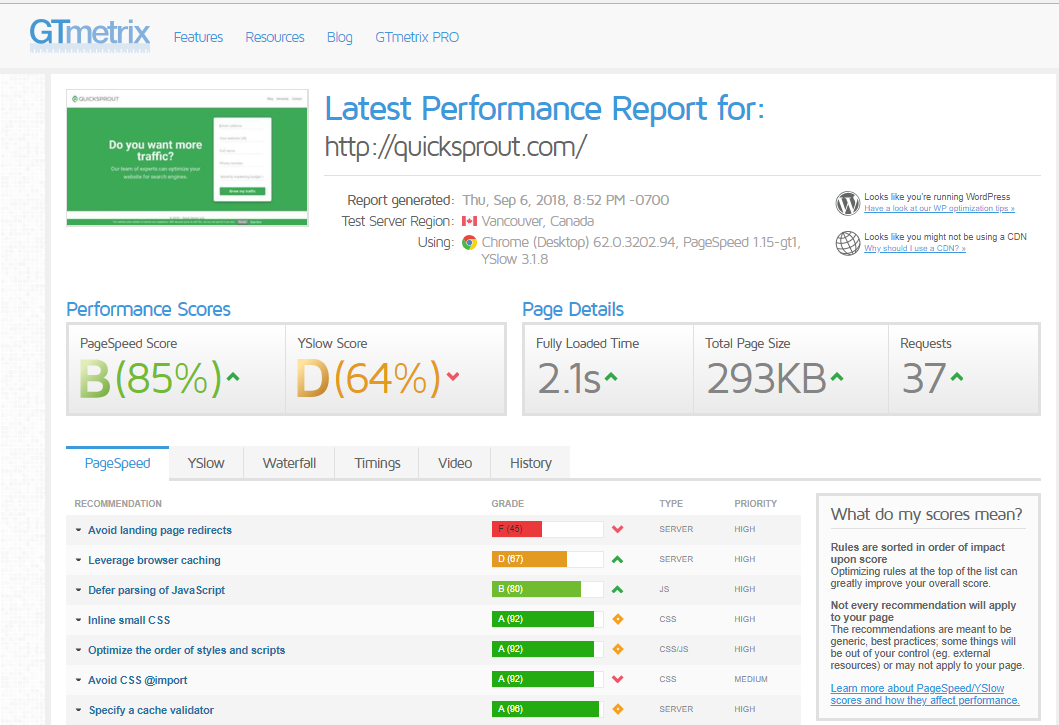Viewport: 1059px width, 725px height.
Task: Click the F (45) grade bar
Action: click(547, 529)
